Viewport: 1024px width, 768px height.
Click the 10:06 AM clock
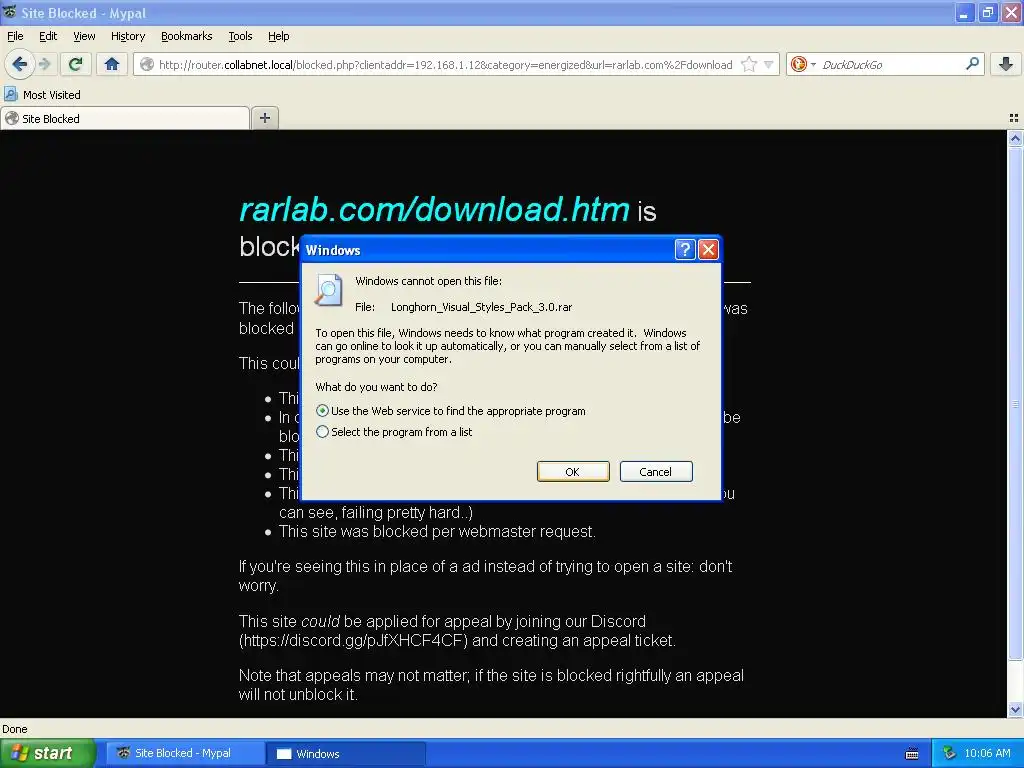pos(987,754)
